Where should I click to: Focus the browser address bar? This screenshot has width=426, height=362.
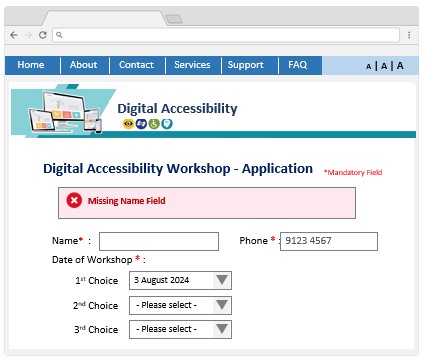(226, 35)
